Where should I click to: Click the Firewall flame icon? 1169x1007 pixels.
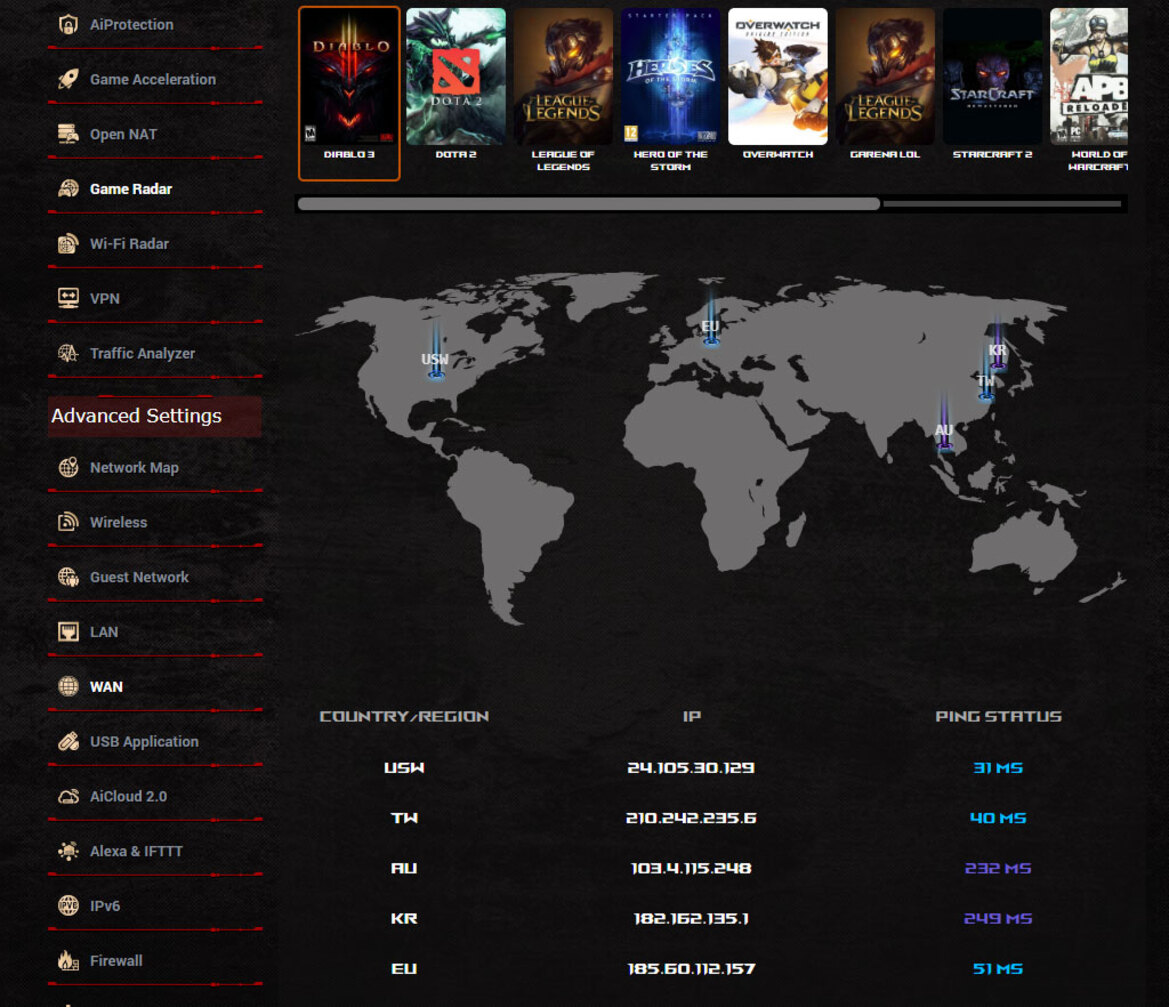point(69,961)
